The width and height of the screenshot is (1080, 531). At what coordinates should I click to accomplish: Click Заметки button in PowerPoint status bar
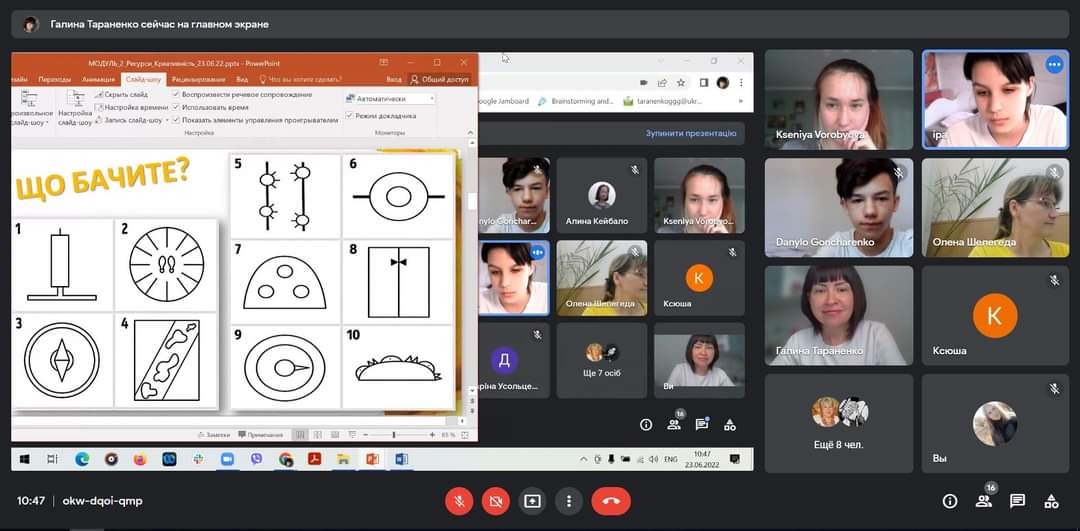(214, 435)
